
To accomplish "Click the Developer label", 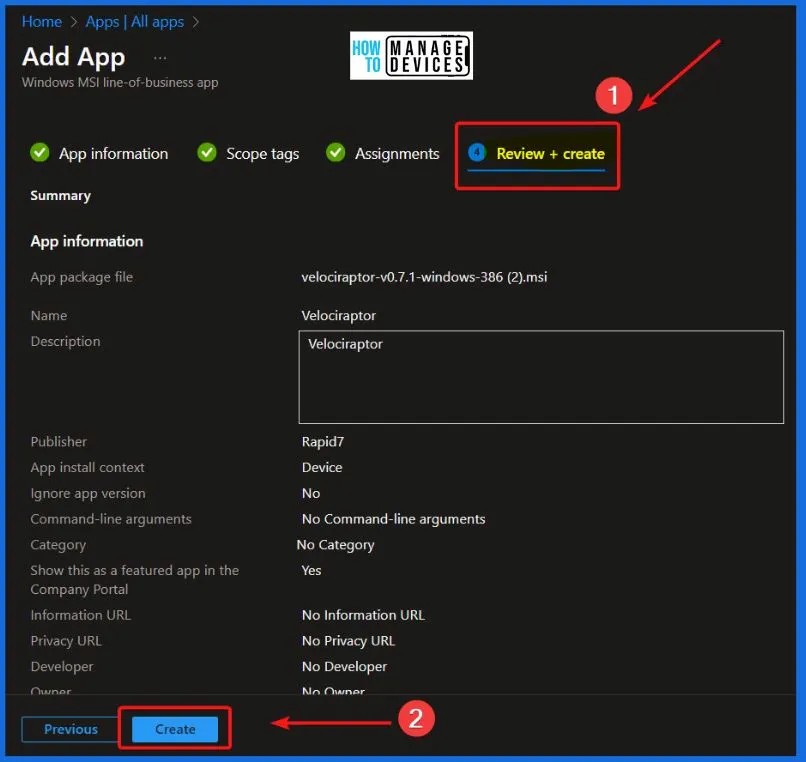I will coord(62,666).
